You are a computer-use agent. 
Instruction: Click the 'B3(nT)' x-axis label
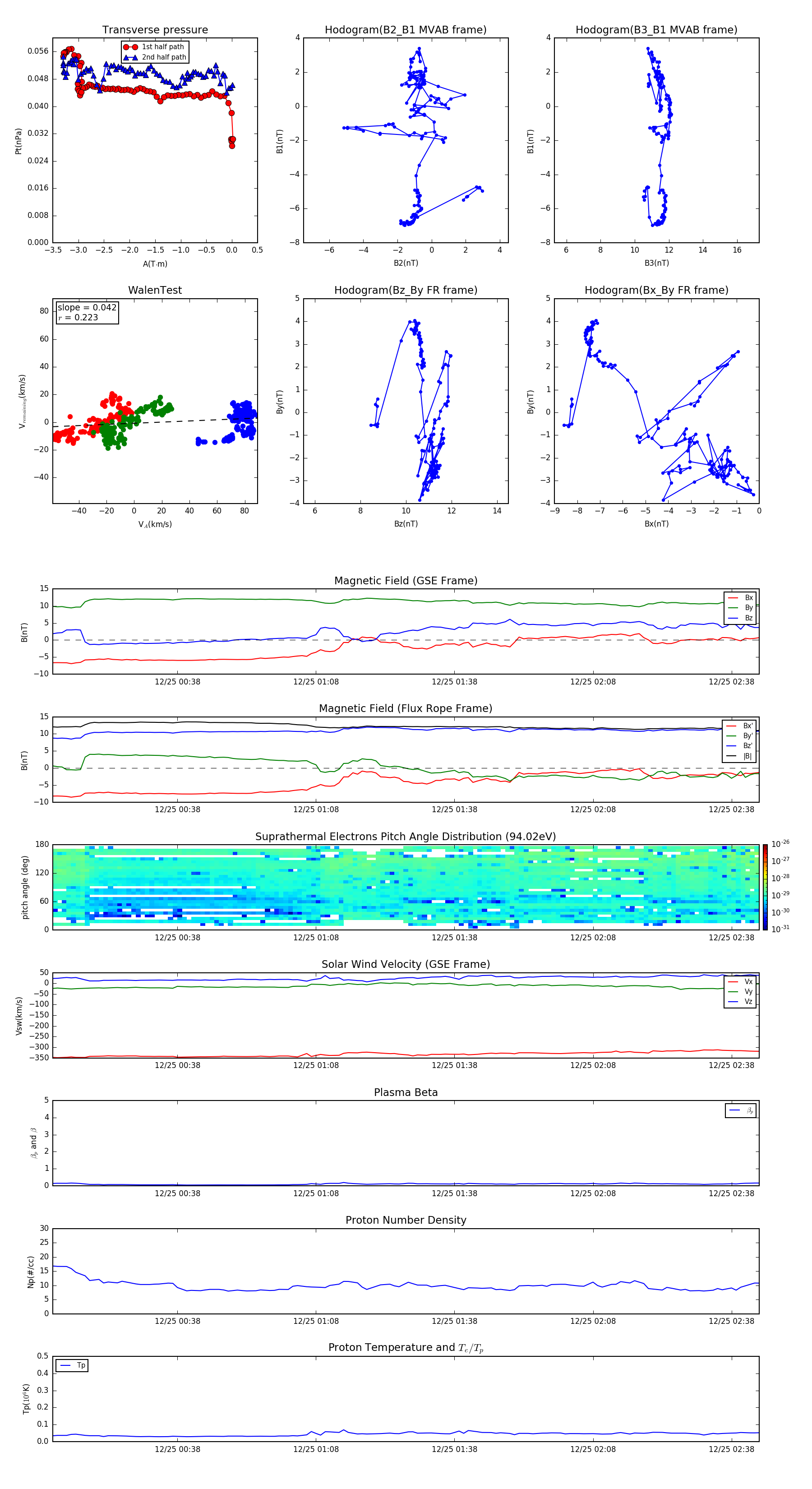[656, 263]
